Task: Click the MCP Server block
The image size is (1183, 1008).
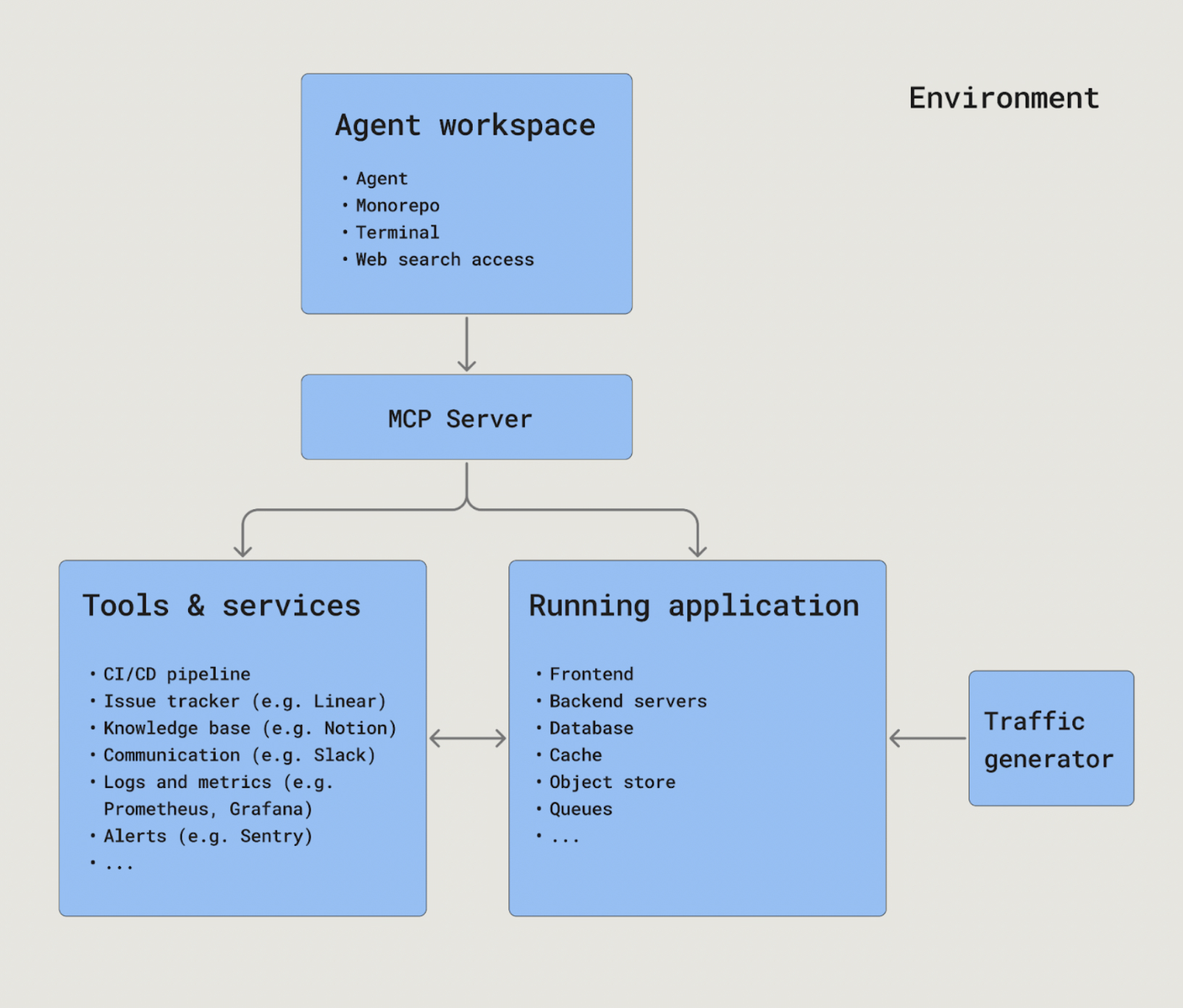Action: click(466, 417)
